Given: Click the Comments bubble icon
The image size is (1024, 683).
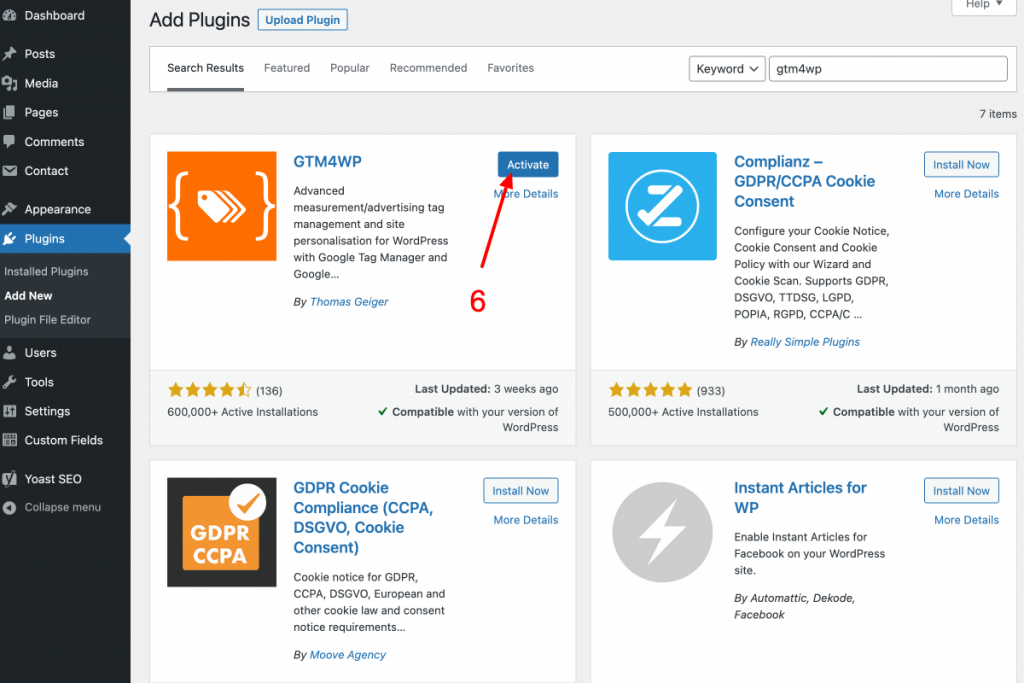Looking at the screenshot, I should pyautogui.click(x=9, y=141).
